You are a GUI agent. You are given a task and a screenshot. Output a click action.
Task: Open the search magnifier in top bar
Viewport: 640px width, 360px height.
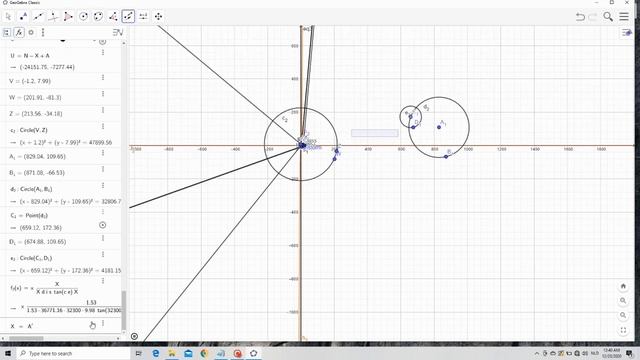pos(608,17)
